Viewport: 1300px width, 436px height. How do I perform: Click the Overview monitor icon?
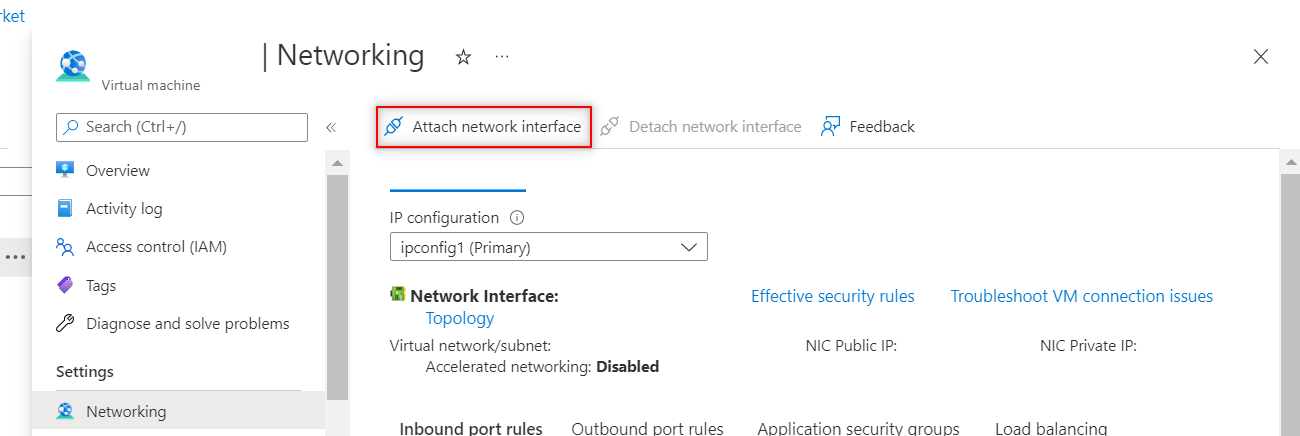[x=66, y=170]
